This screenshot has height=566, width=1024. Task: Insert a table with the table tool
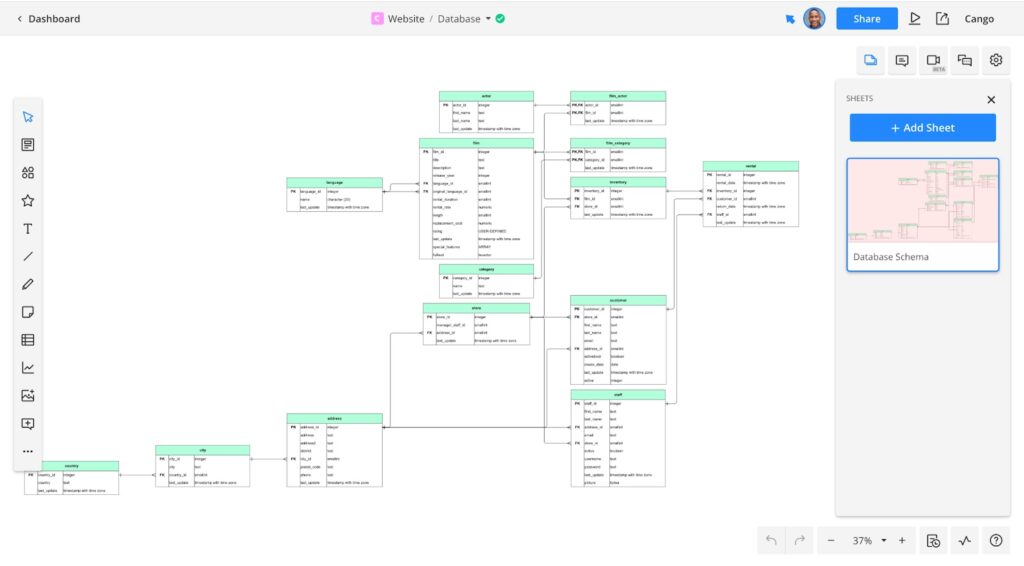pos(28,340)
